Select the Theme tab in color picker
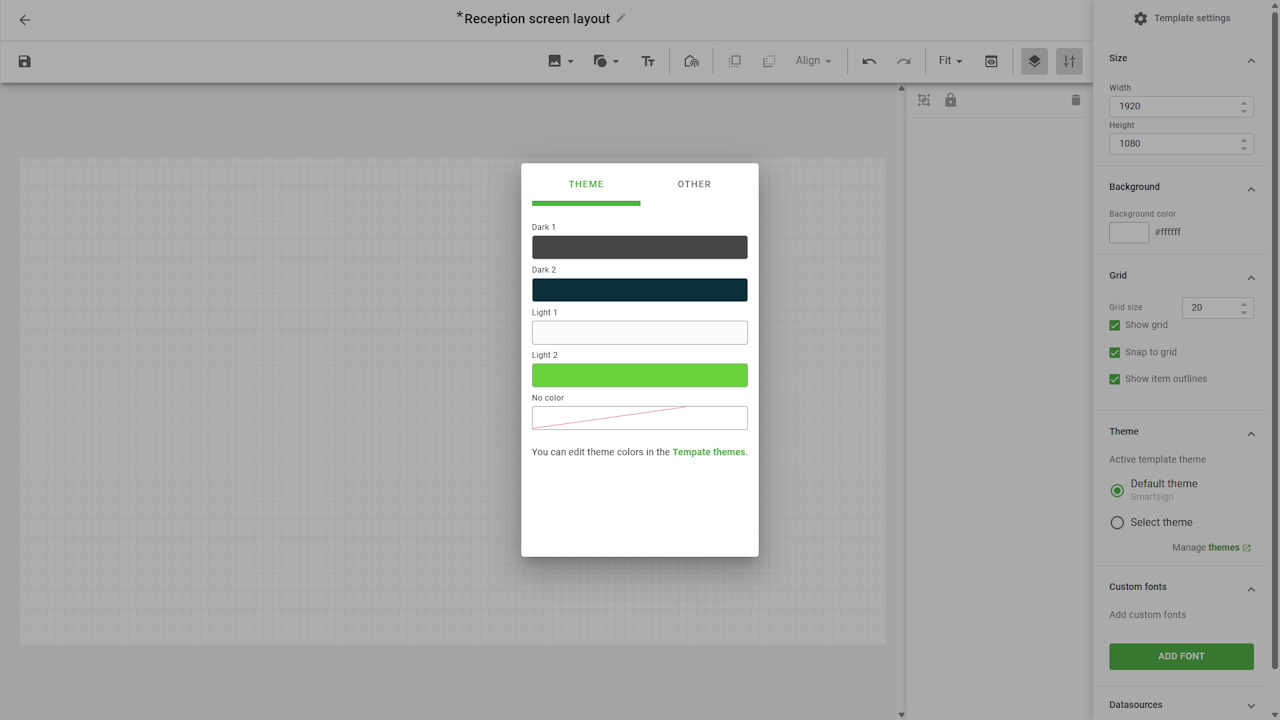 [x=586, y=184]
